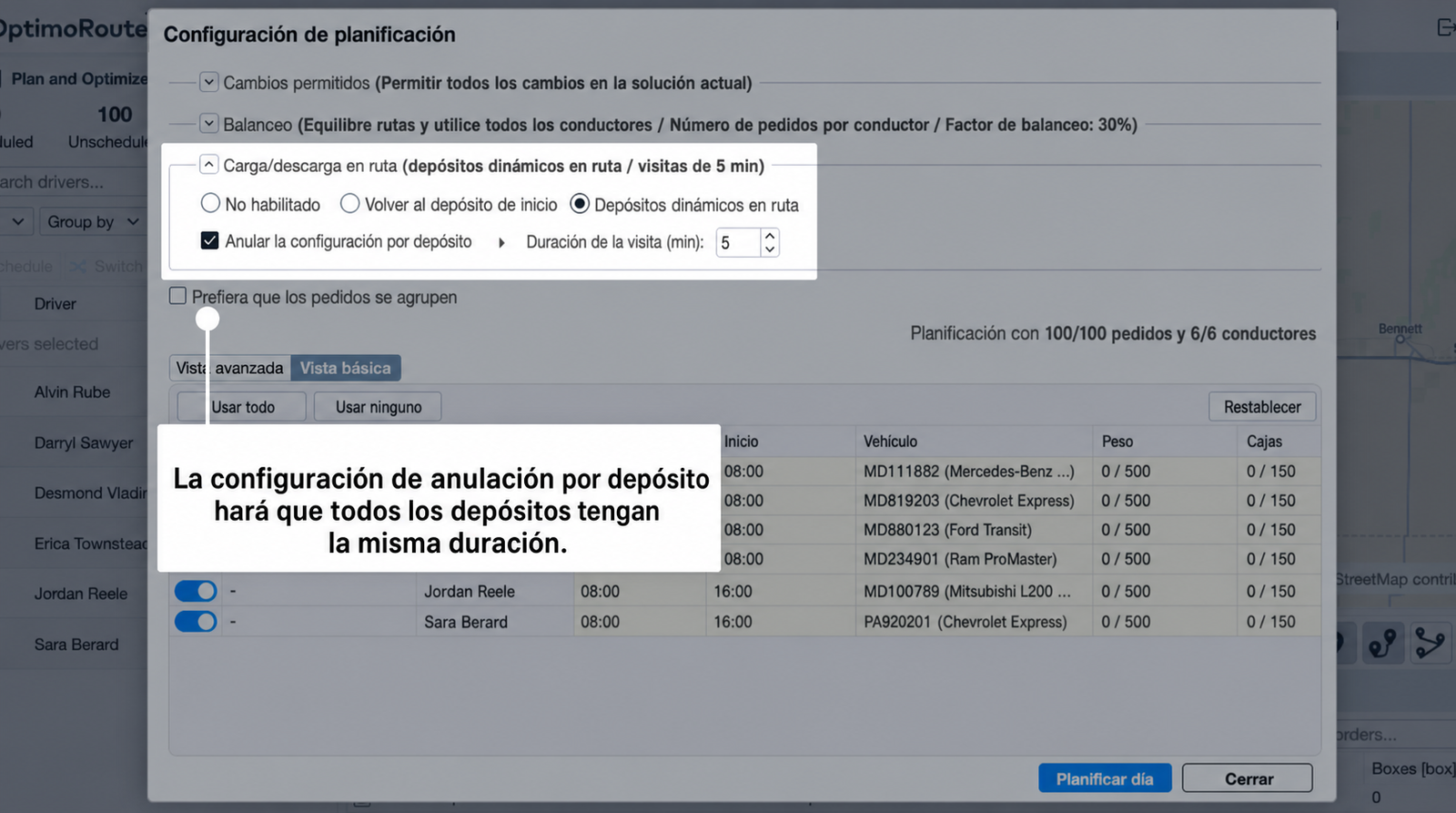Click 08:00 start time for Sara Berard
The width and height of the screenshot is (1456, 813).
click(600, 622)
